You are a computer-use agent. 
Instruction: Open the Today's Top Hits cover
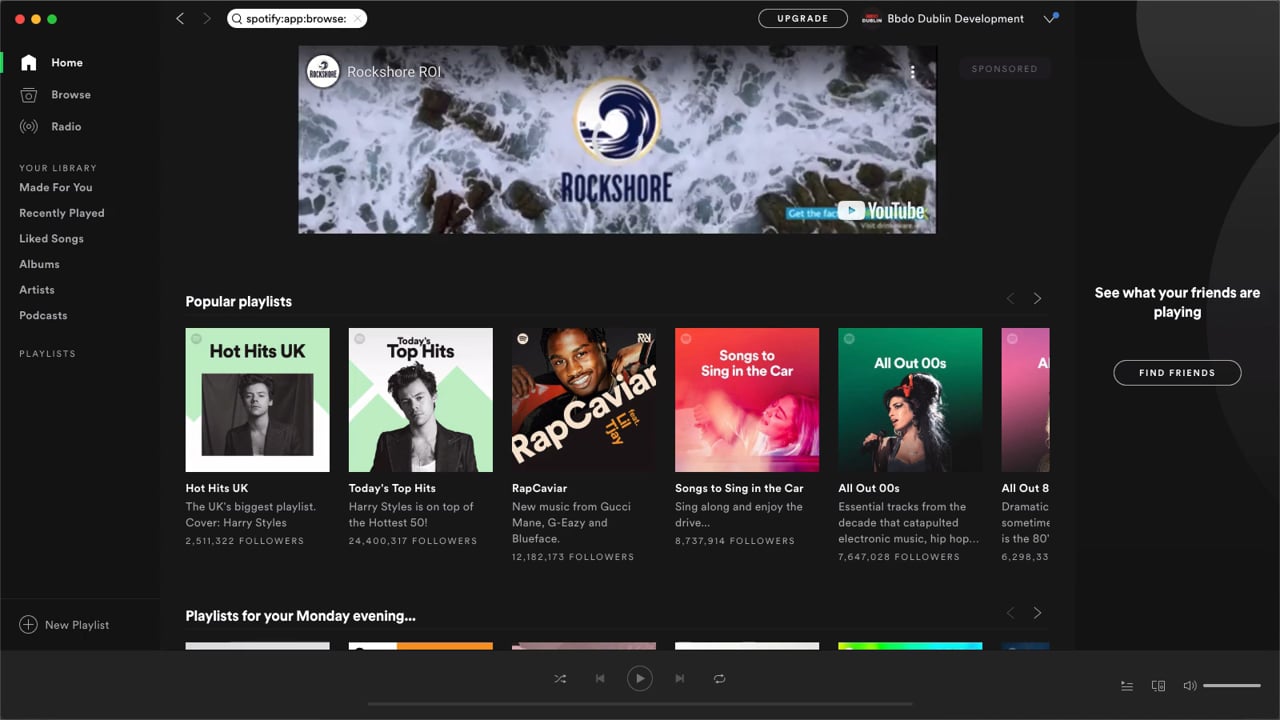tap(420, 400)
